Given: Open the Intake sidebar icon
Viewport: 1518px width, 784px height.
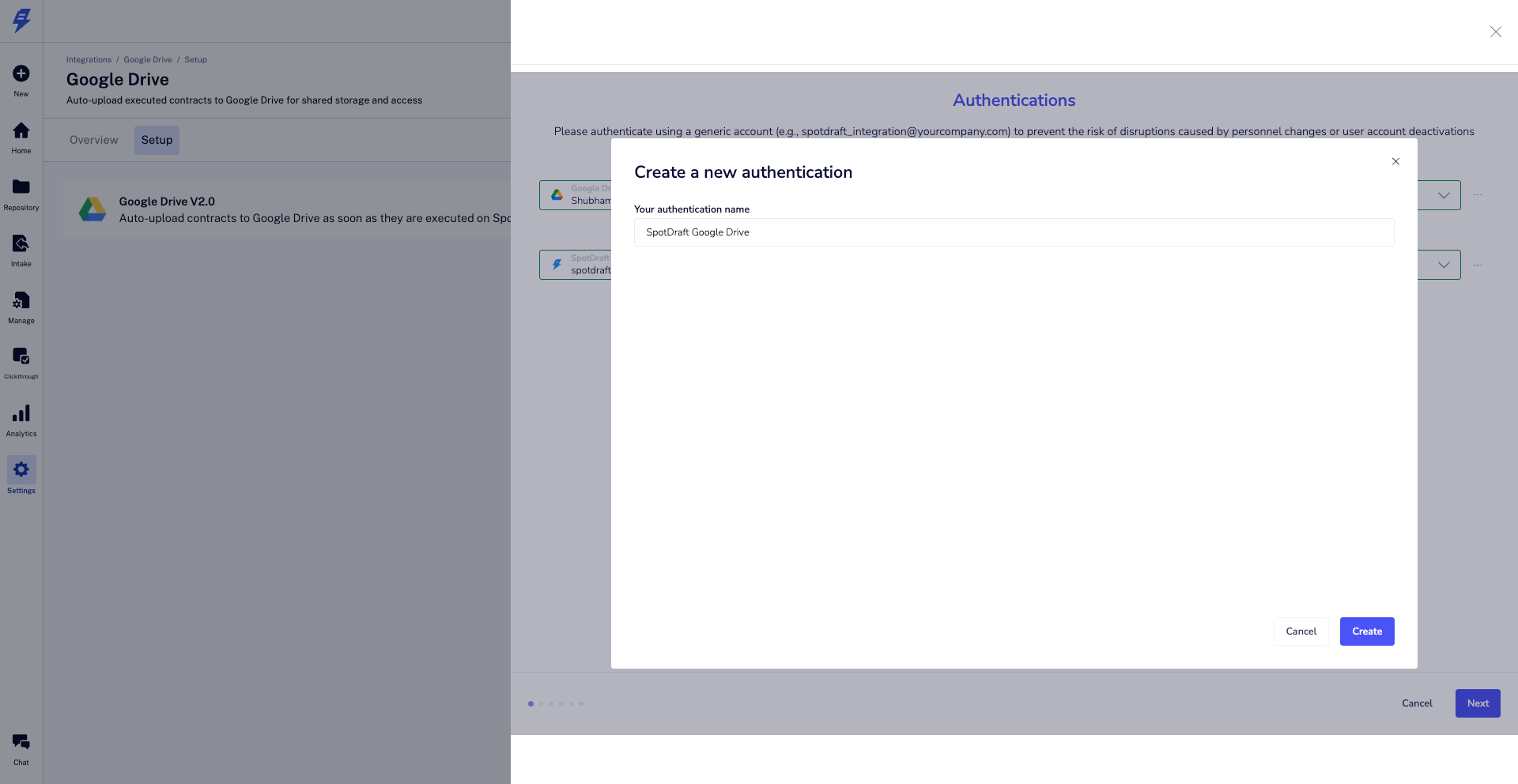Looking at the screenshot, I should tap(21, 243).
